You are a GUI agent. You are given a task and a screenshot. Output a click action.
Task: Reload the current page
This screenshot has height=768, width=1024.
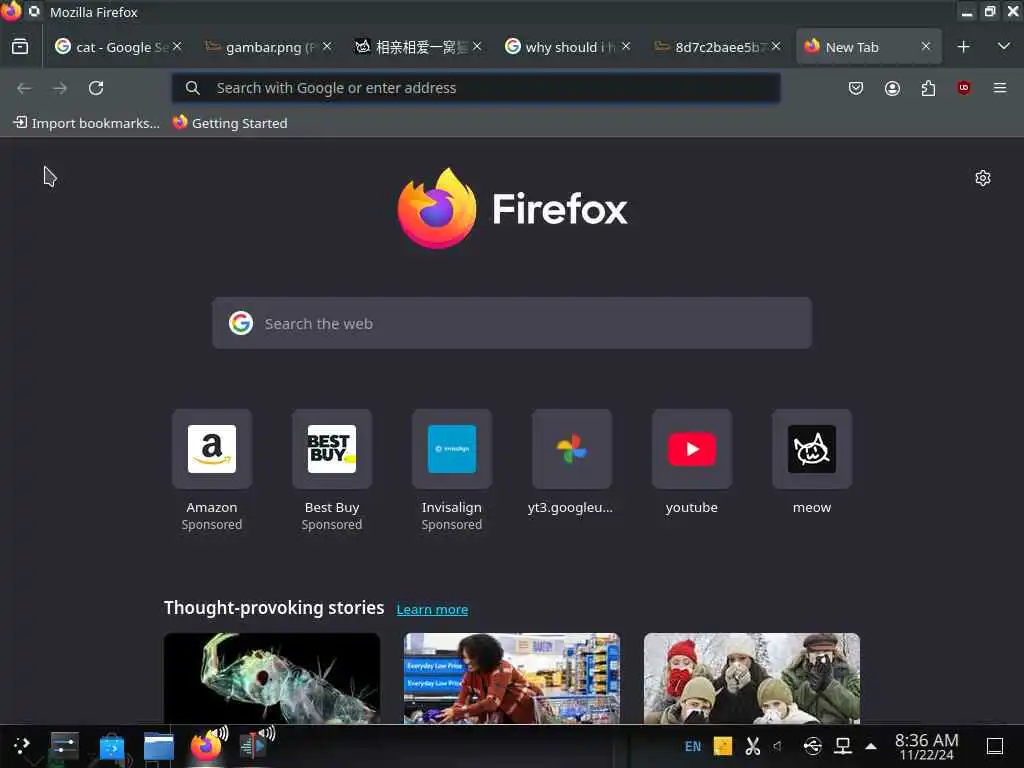pyautogui.click(x=96, y=88)
